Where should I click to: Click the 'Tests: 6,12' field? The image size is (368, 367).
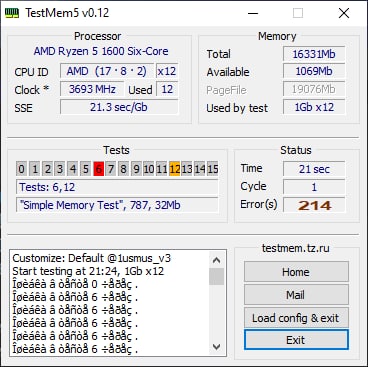pos(117,187)
